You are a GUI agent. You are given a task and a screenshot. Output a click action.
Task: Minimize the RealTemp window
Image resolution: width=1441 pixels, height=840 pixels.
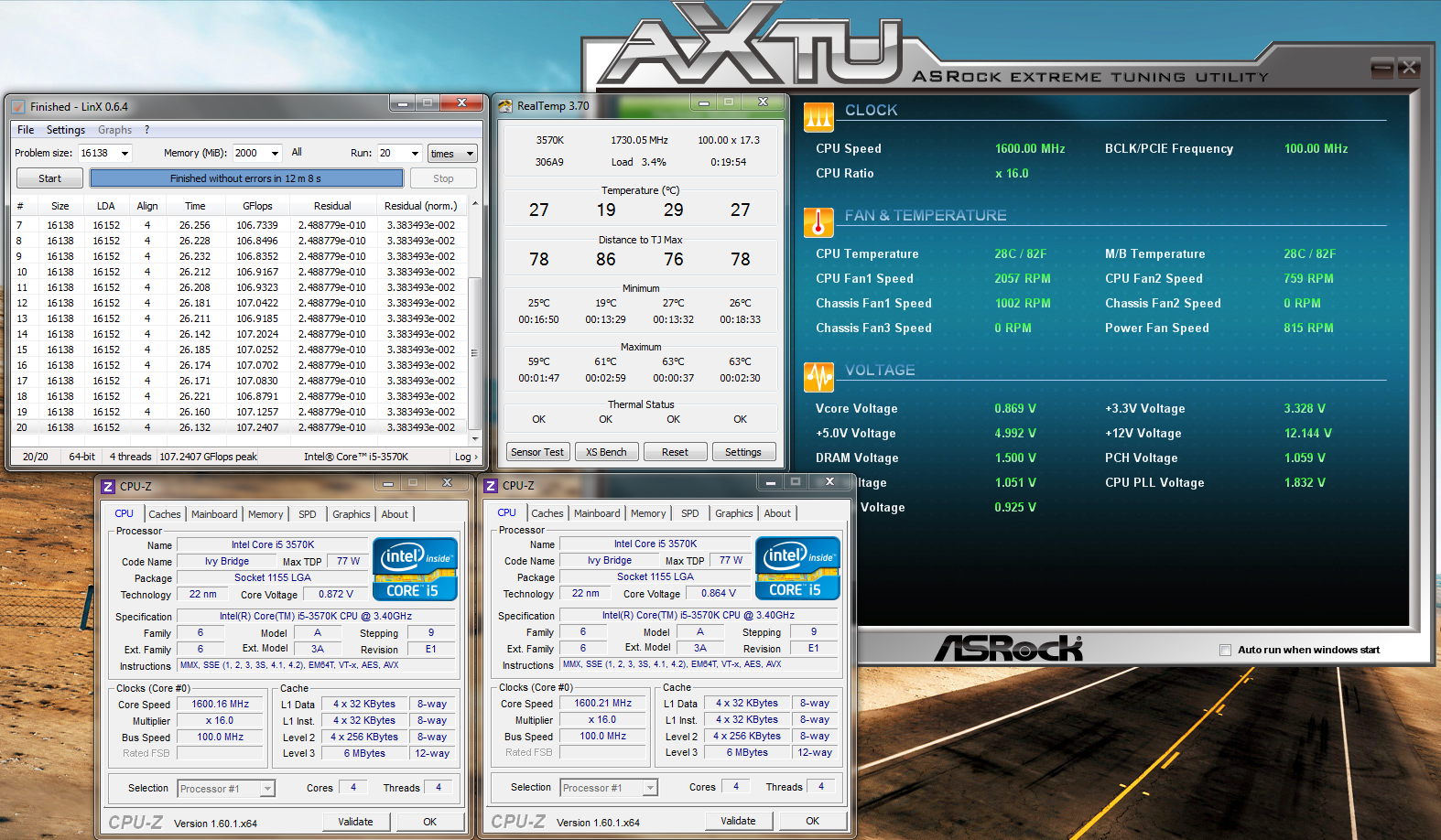tap(703, 102)
